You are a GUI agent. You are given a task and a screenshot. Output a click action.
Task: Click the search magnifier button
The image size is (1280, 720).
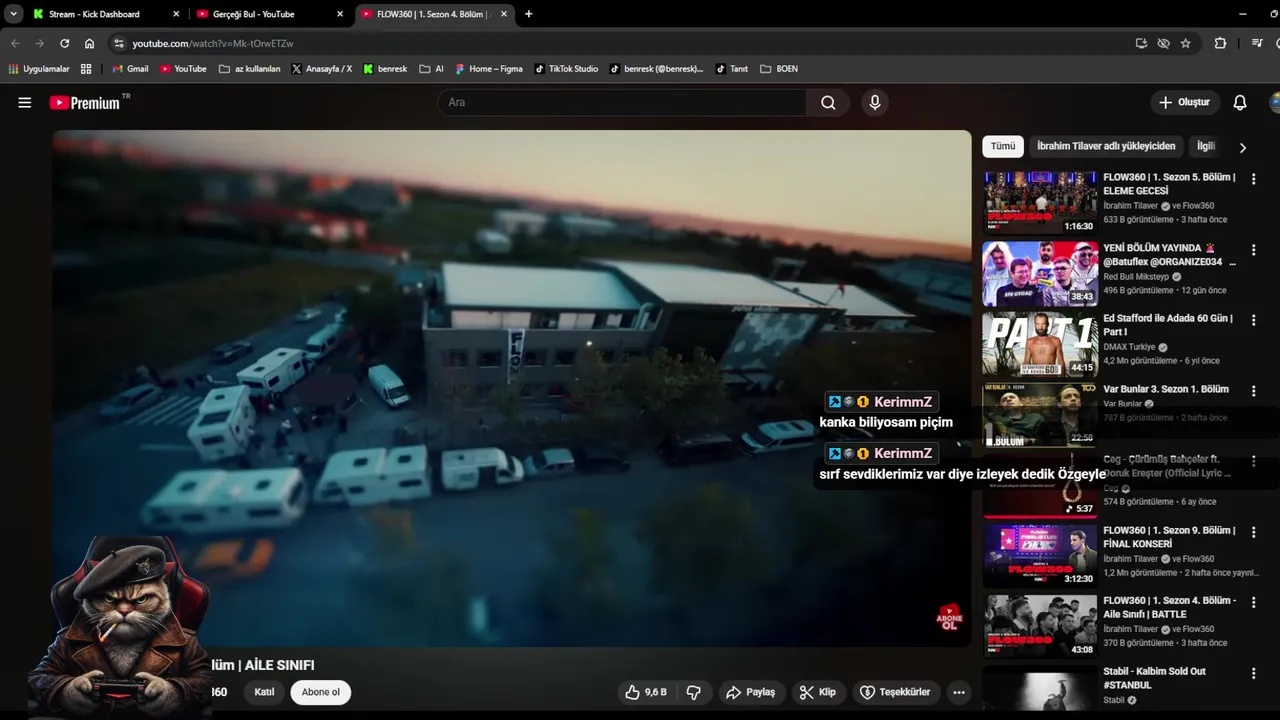(x=828, y=102)
